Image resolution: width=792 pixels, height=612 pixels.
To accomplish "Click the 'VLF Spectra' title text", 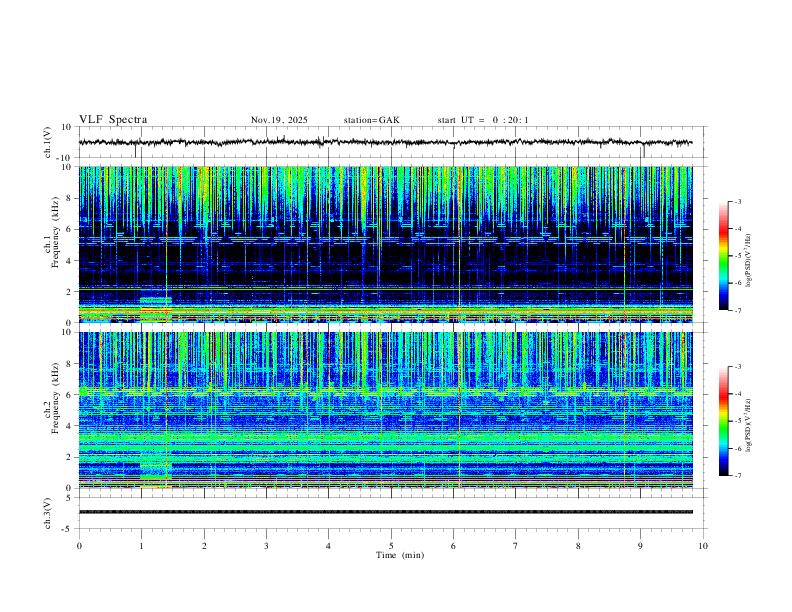I will pos(113,120).
